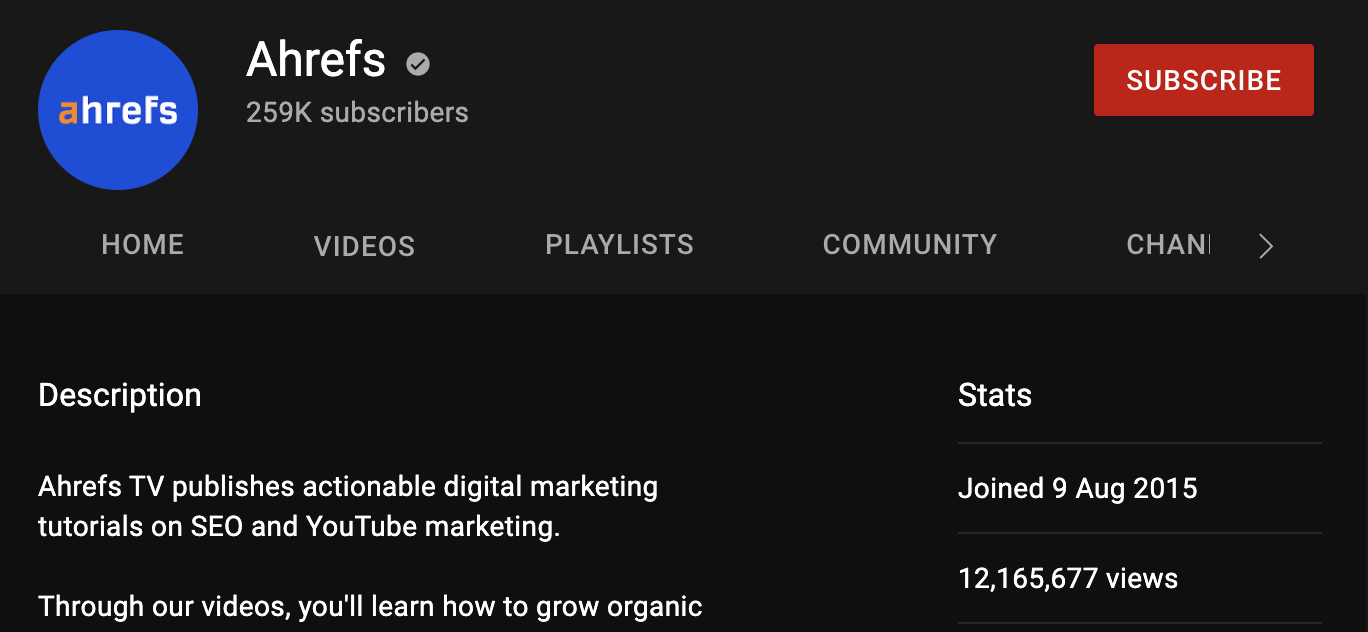The height and width of the screenshot is (632, 1368).
Task: Click the "Ahrefs TV publishes" description line
Action: click(348, 488)
